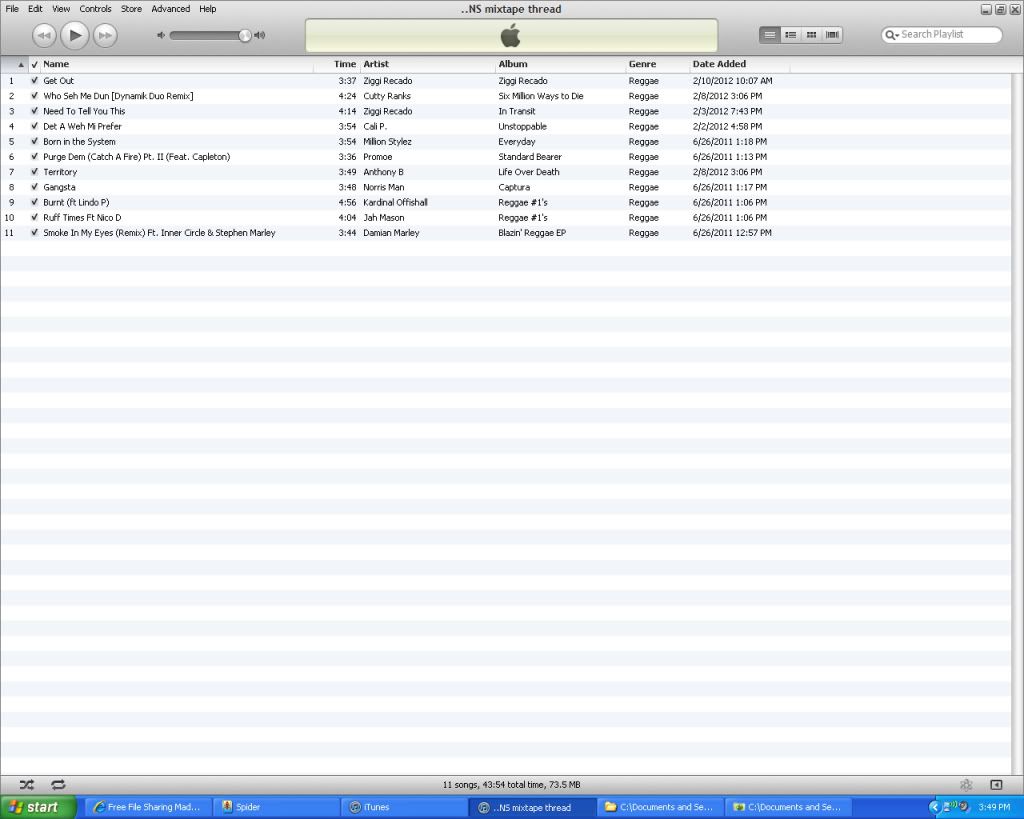
Task: Open the Advanced menu
Action: (170, 9)
